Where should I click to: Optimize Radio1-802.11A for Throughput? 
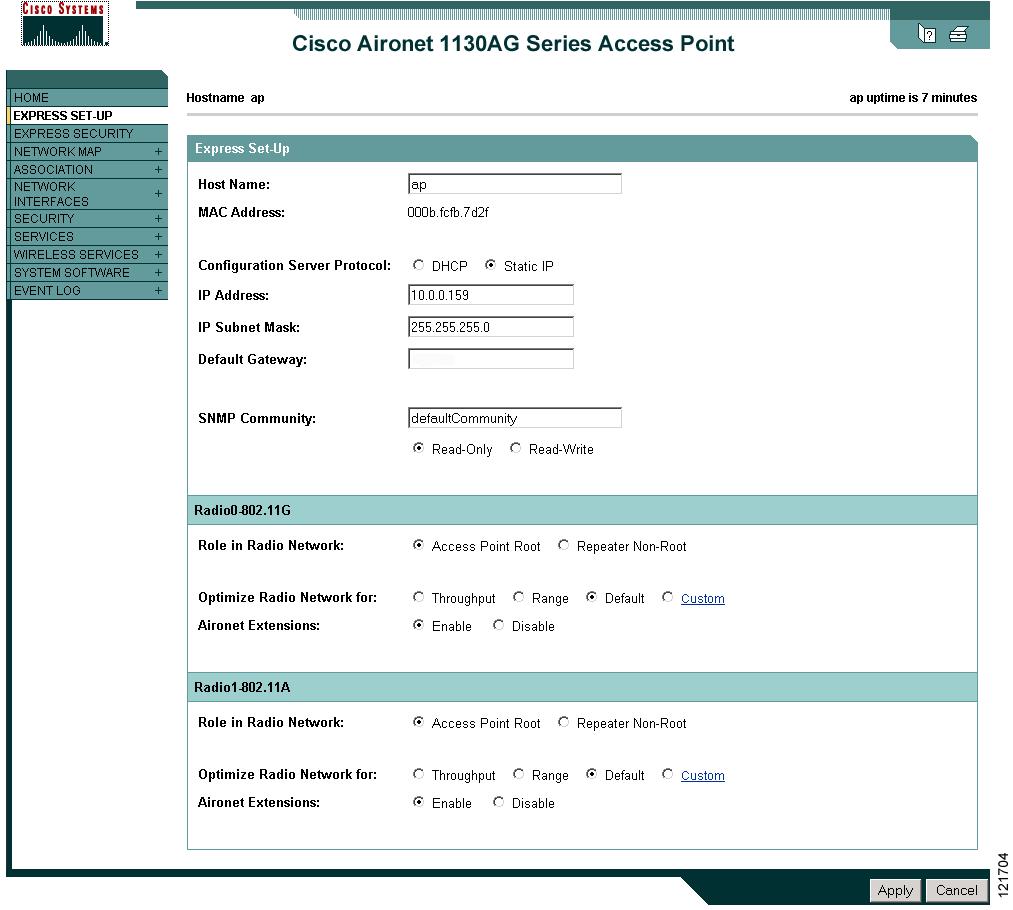419,774
